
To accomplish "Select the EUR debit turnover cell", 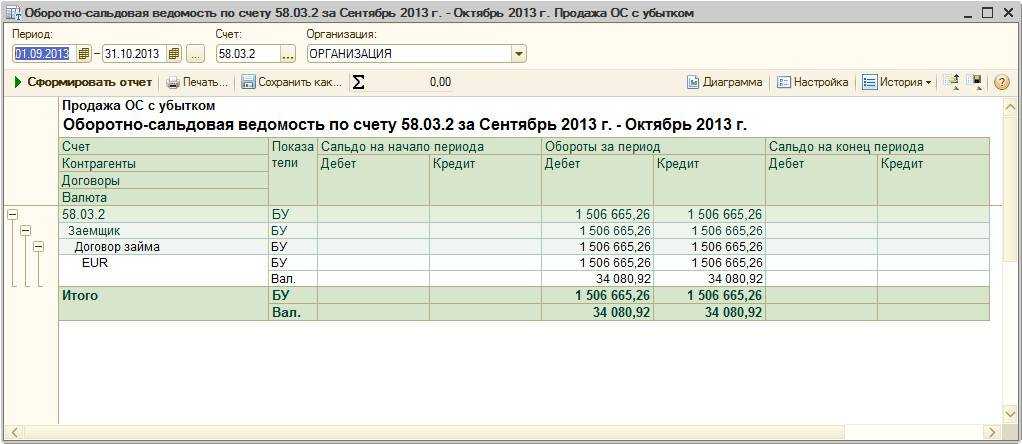I will pos(597,262).
